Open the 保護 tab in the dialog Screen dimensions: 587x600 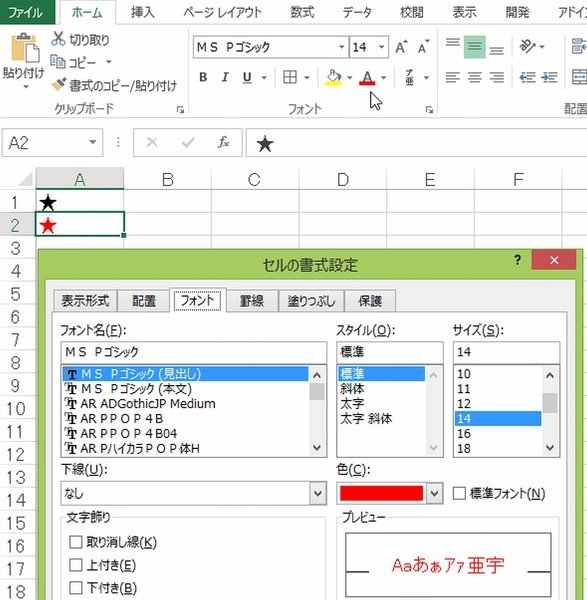pyautogui.click(x=370, y=301)
